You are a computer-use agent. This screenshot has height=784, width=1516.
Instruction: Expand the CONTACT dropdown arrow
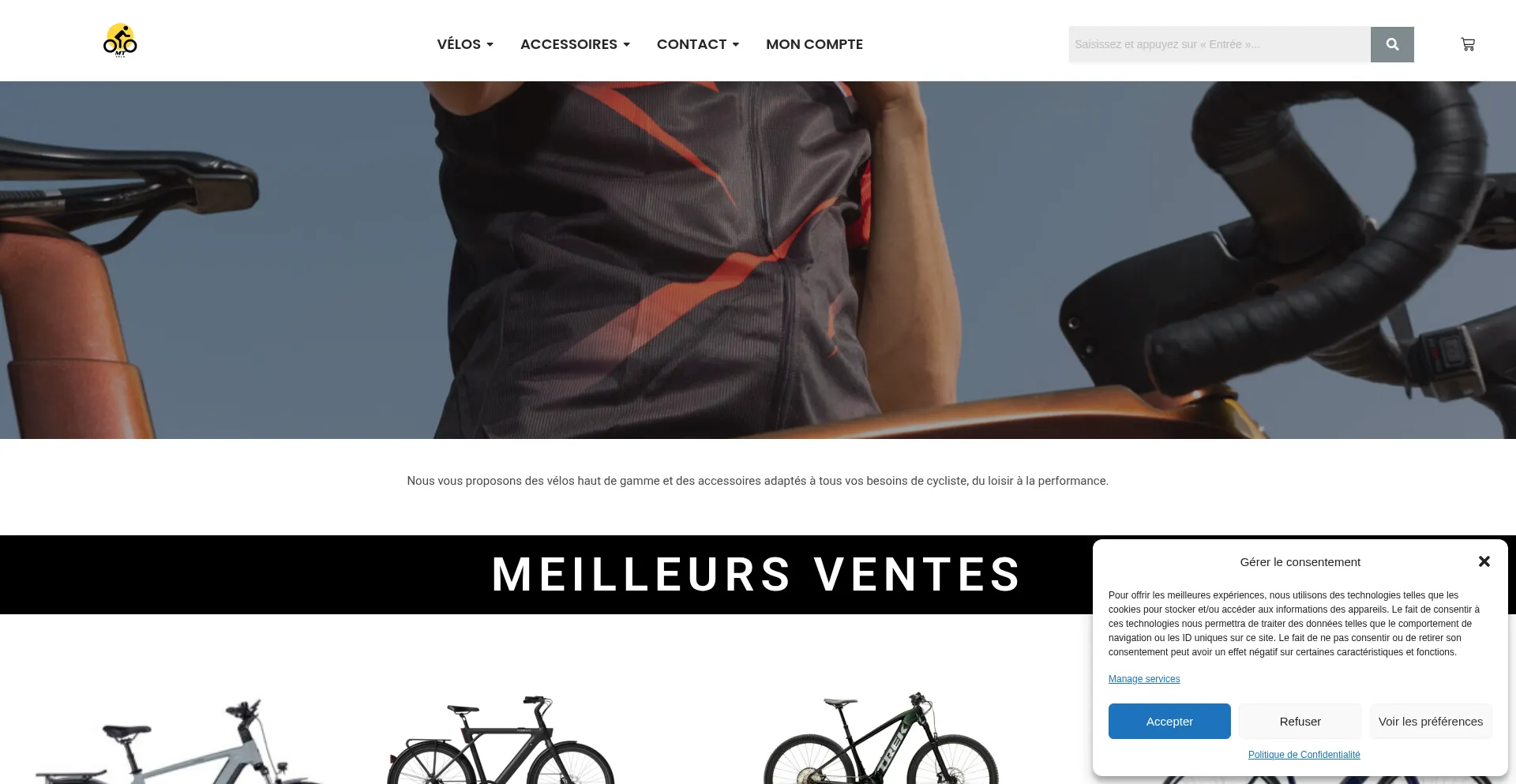tap(736, 45)
